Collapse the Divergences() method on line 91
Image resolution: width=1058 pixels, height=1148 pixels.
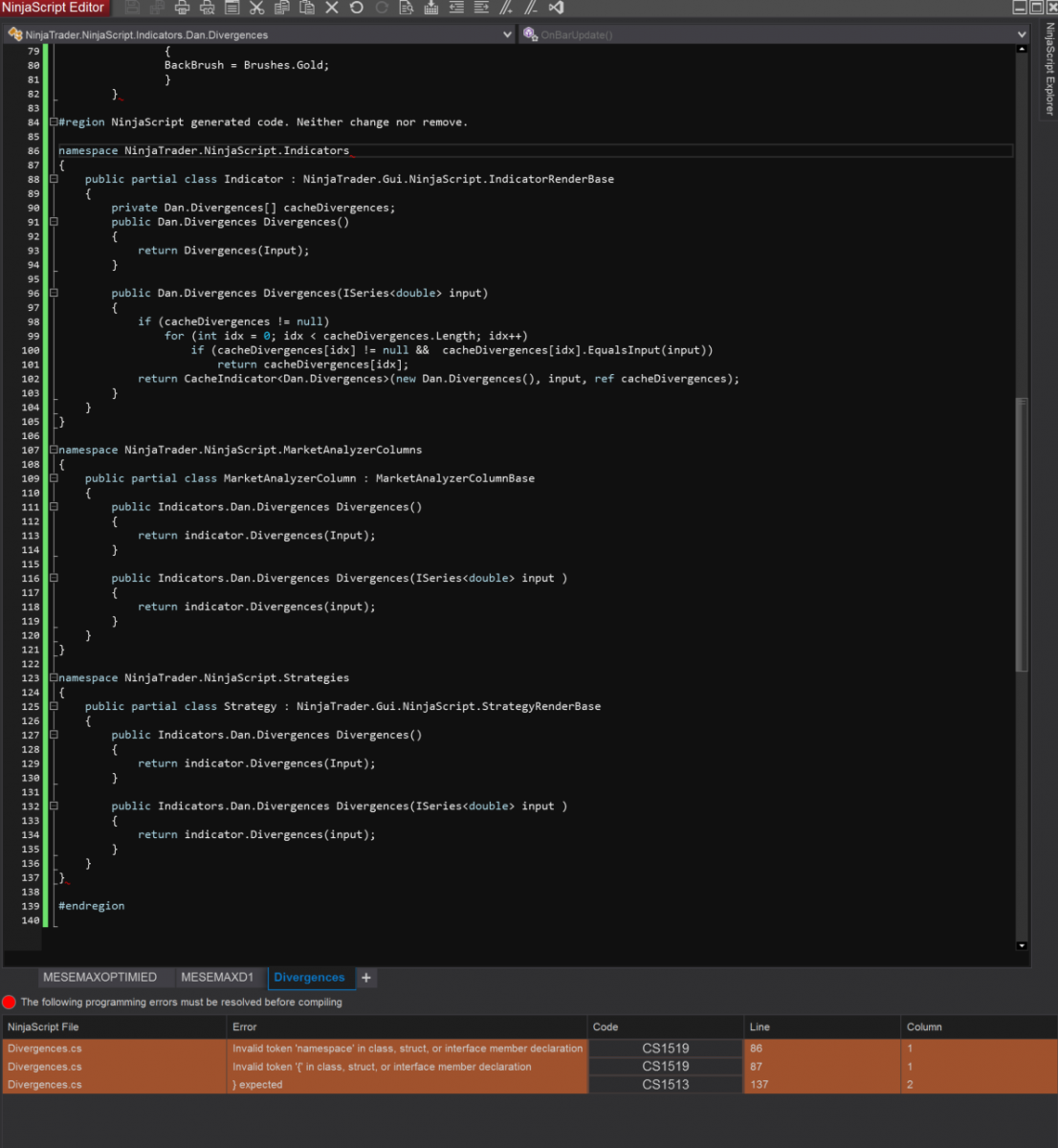click(x=54, y=222)
